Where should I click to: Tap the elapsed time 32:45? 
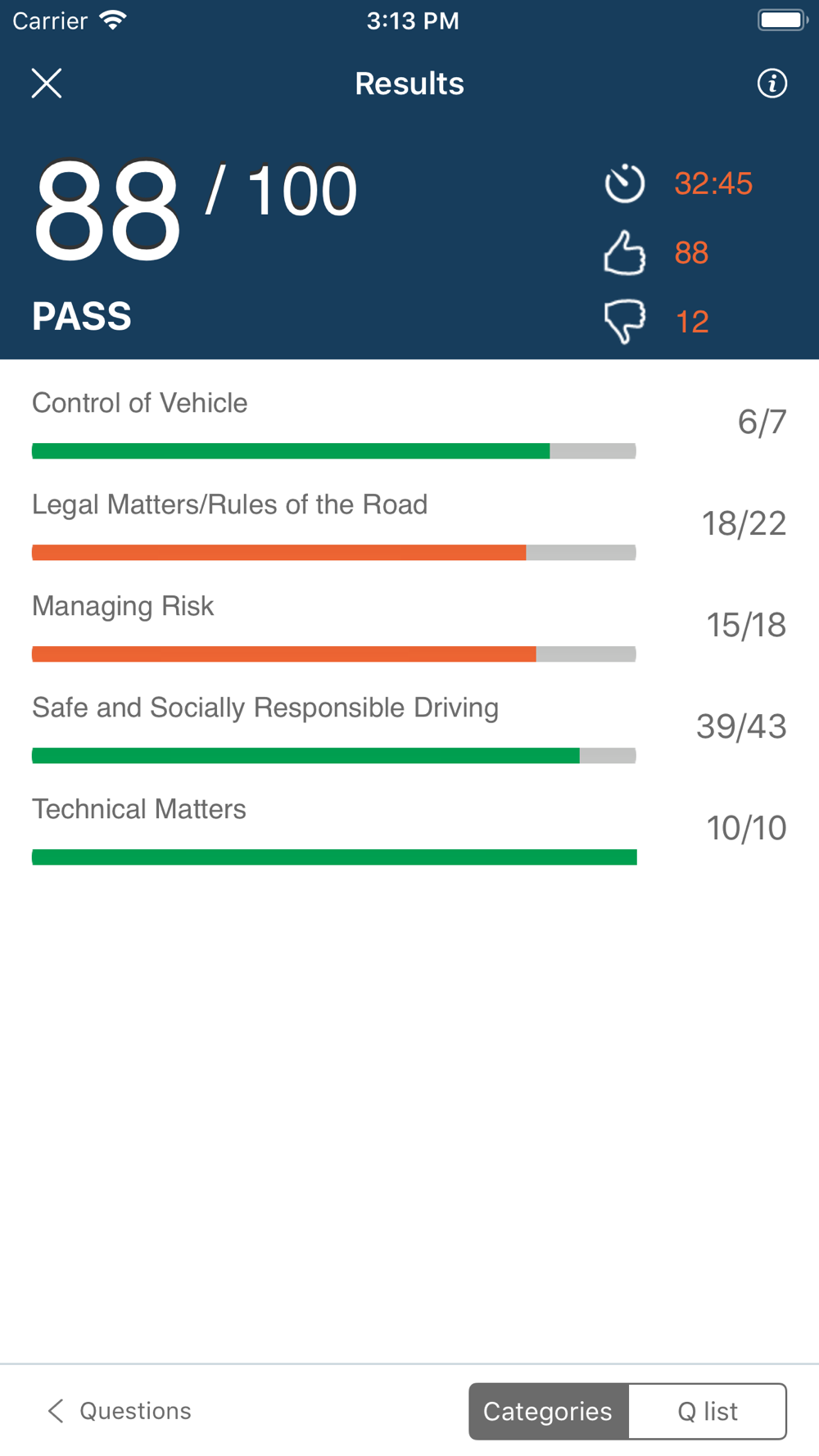pos(713,183)
